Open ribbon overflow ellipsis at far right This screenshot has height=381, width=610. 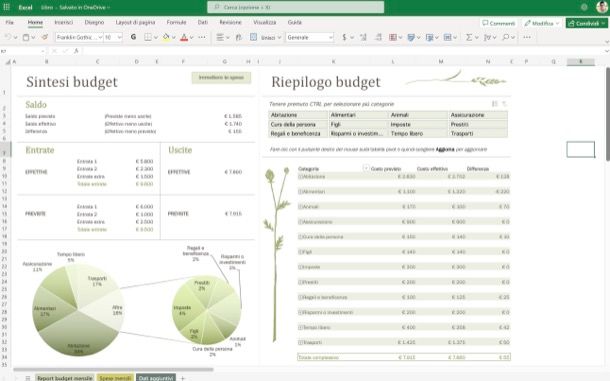click(527, 37)
